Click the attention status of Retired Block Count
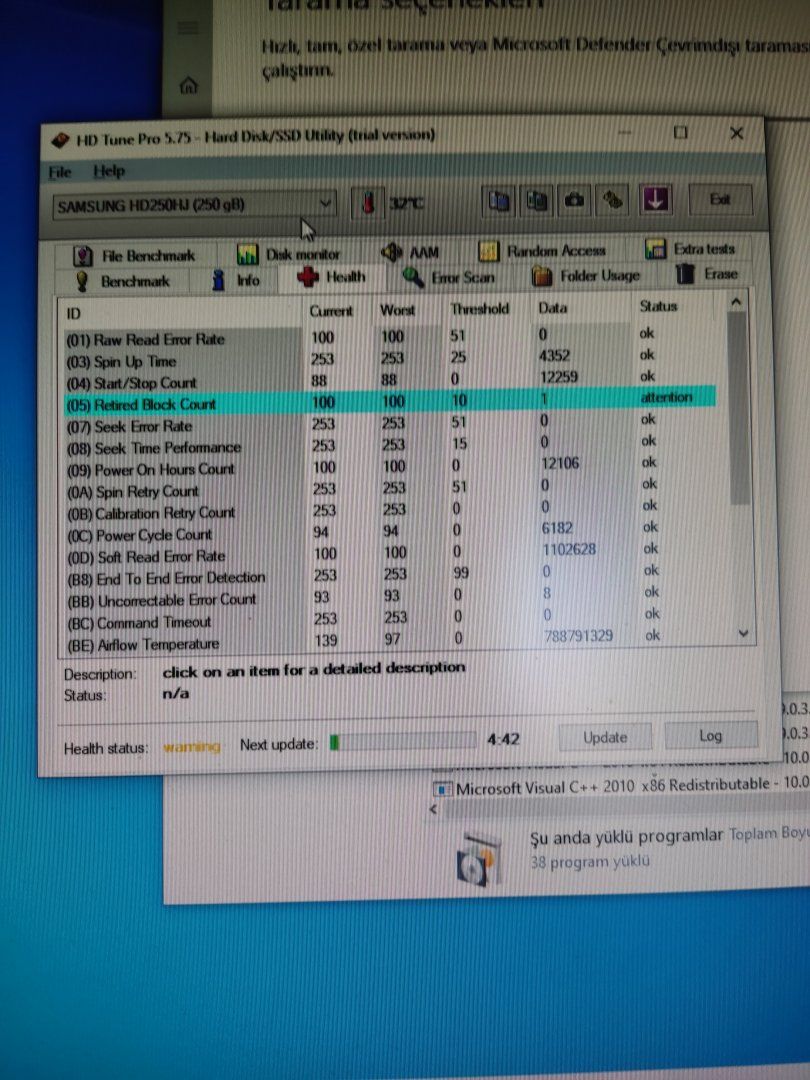This screenshot has height=1080, width=810. 666,397
